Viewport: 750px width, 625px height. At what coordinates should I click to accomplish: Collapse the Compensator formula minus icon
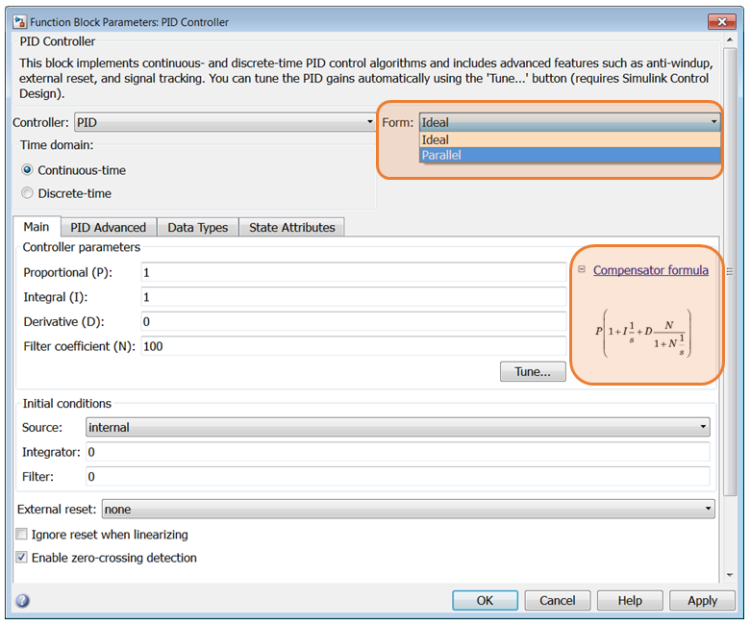(x=582, y=269)
